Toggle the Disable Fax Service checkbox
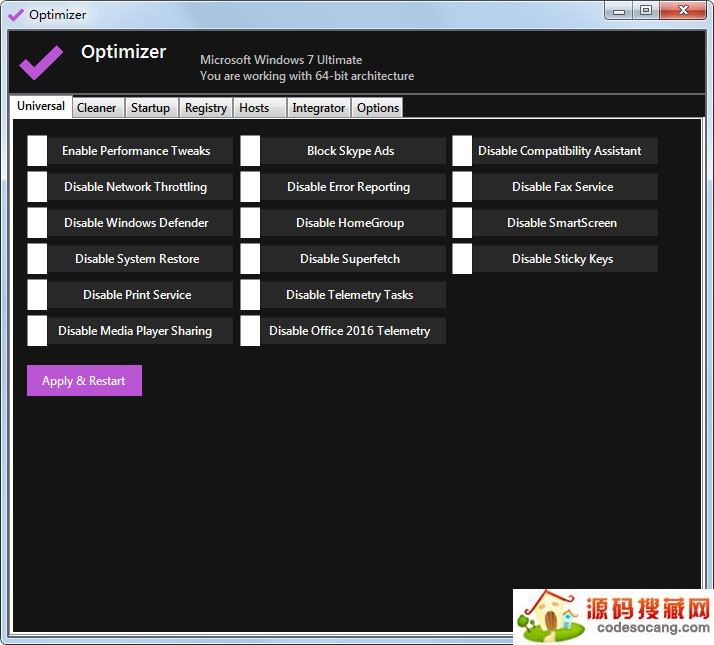The height and width of the screenshot is (645, 714). pos(462,187)
